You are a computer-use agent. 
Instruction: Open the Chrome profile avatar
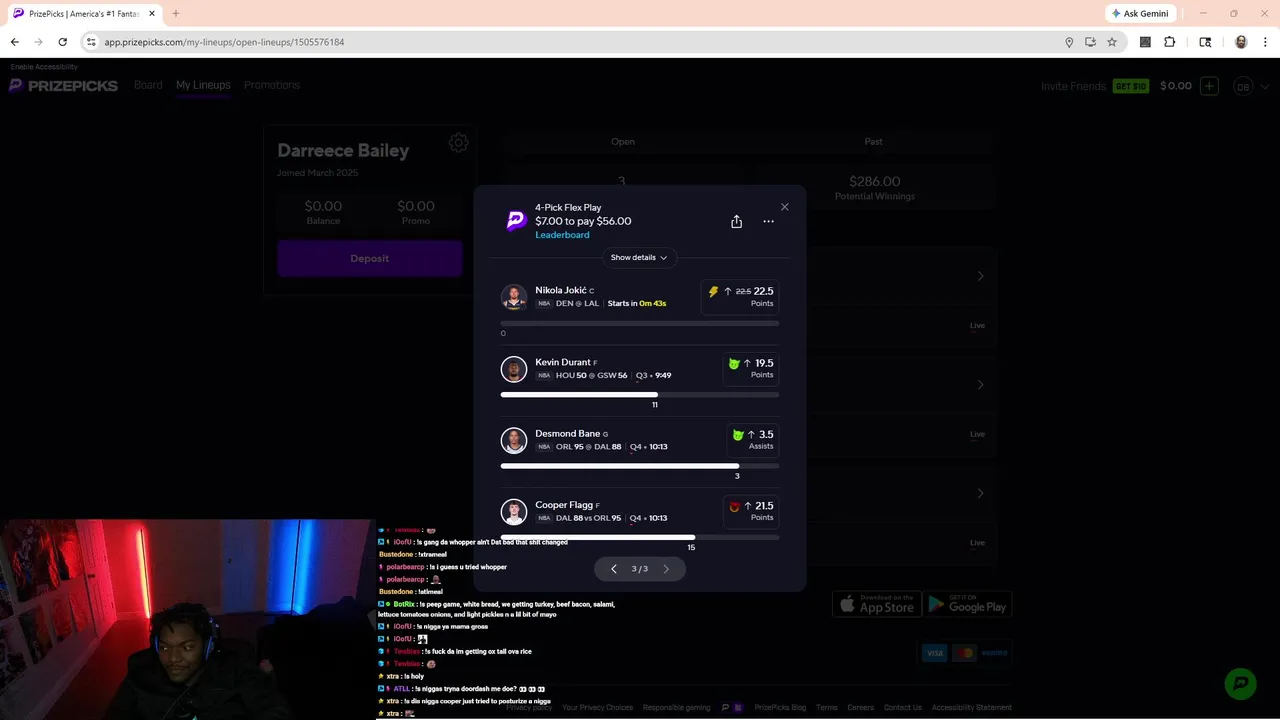click(1241, 42)
